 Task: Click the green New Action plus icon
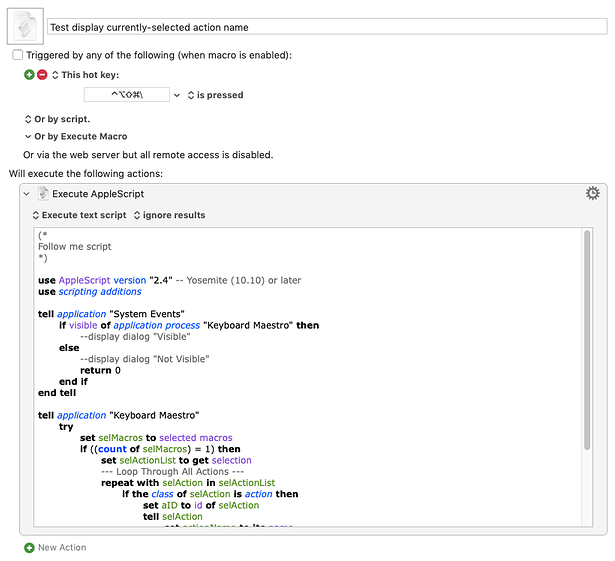pos(29,547)
